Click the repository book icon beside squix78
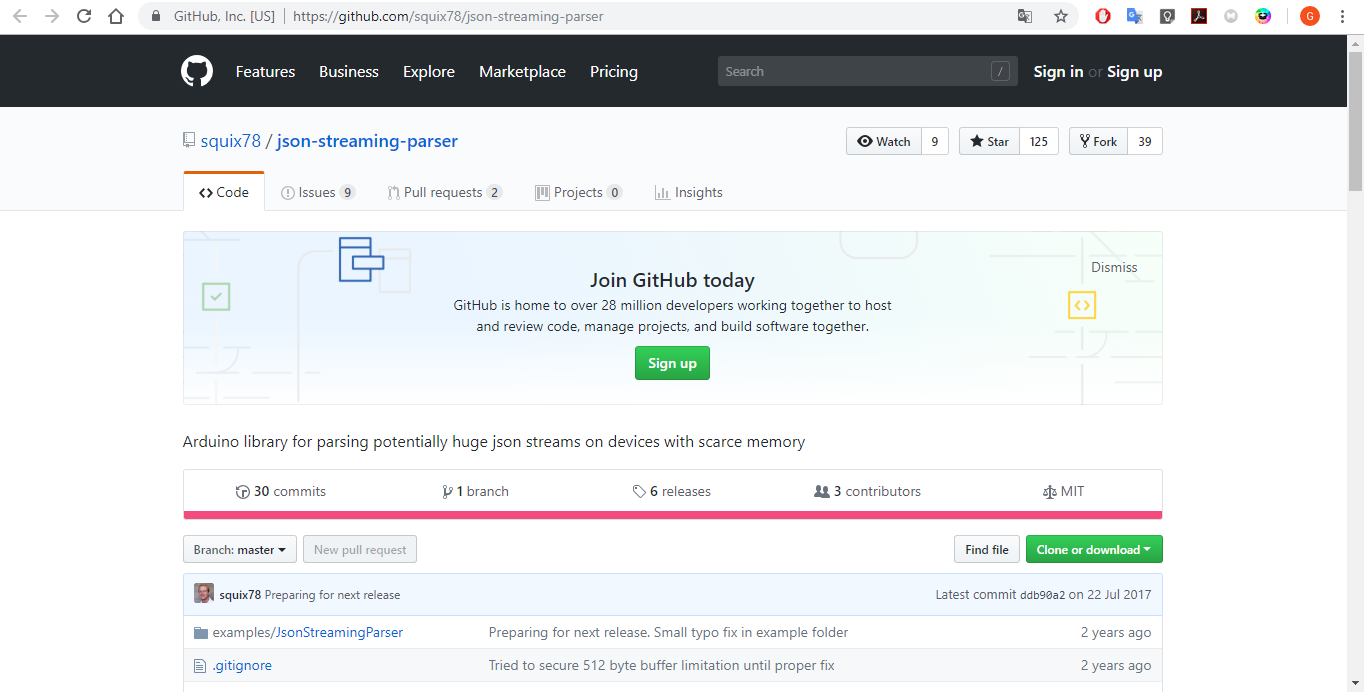The width and height of the screenshot is (1368, 694). (189, 140)
